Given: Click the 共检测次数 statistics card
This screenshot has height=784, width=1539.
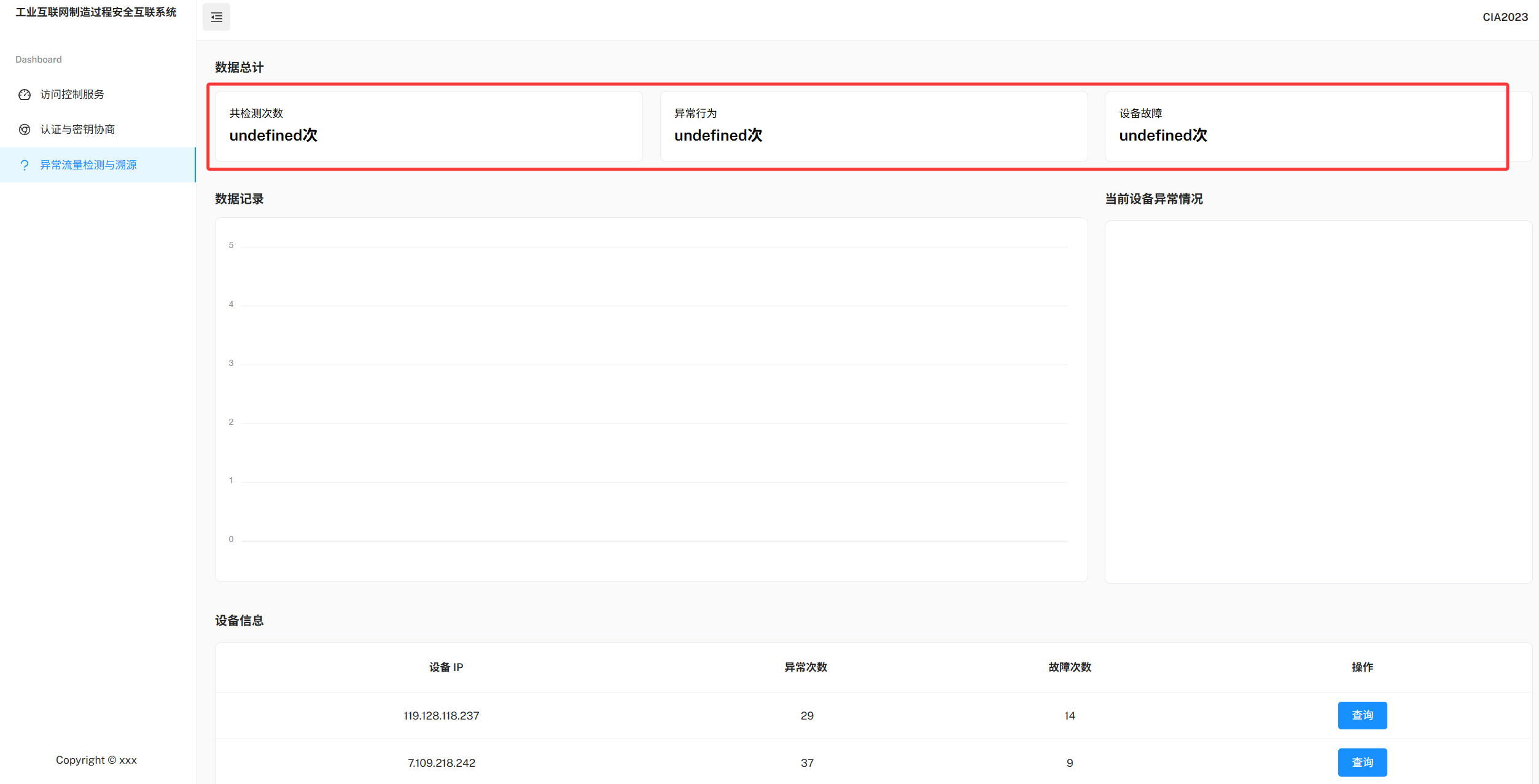Looking at the screenshot, I should point(428,126).
